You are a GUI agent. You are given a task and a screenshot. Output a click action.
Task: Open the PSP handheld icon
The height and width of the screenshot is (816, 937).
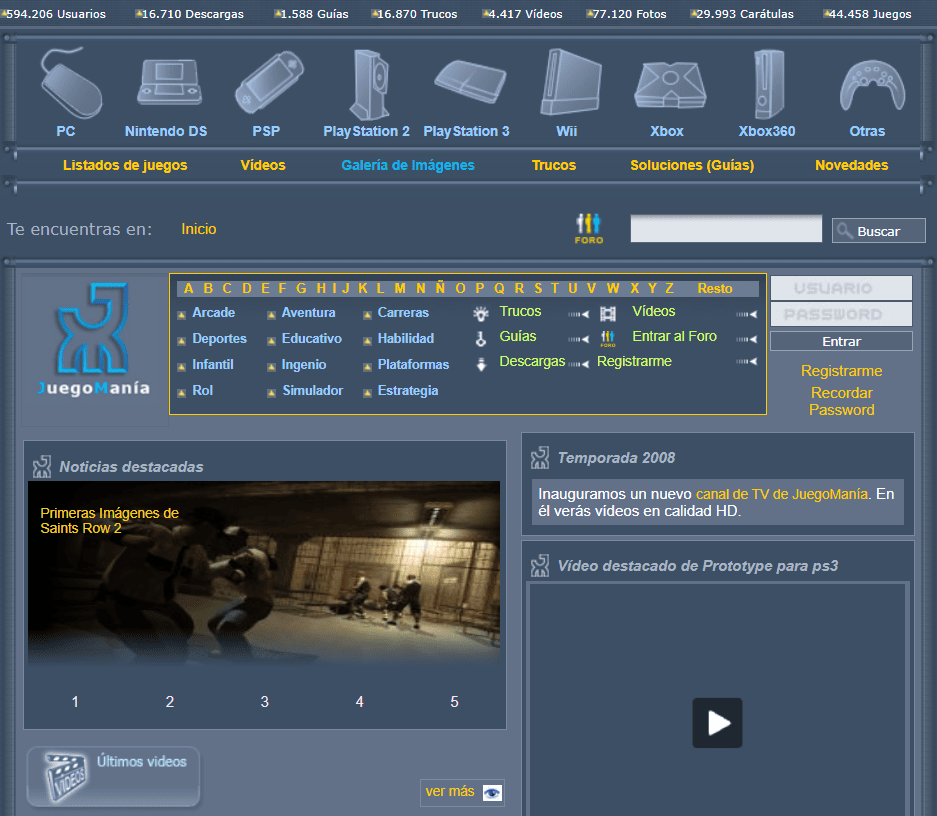(267, 84)
